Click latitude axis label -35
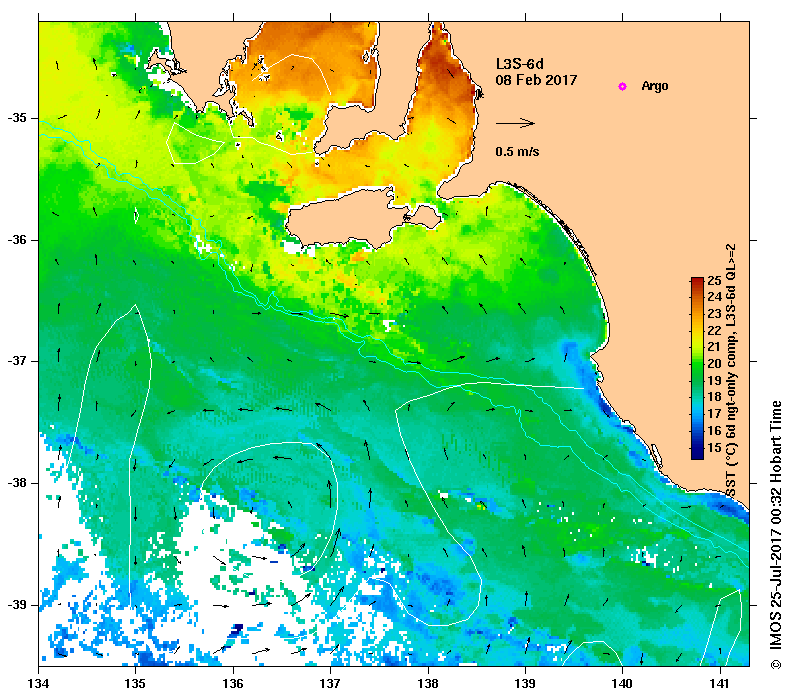This screenshot has height=700, width=791. (x=17, y=118)
